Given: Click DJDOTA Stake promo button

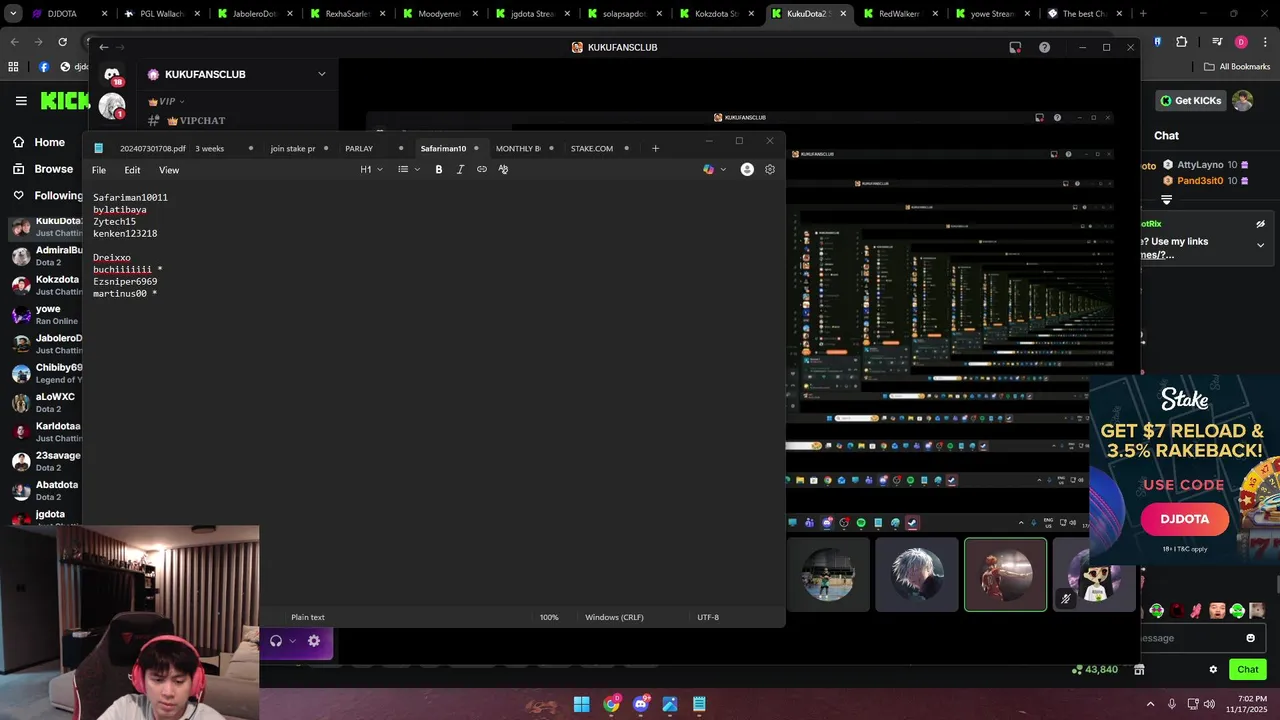Looking at the screenshot, I should pyautogui.click(x=1185, y=519).
